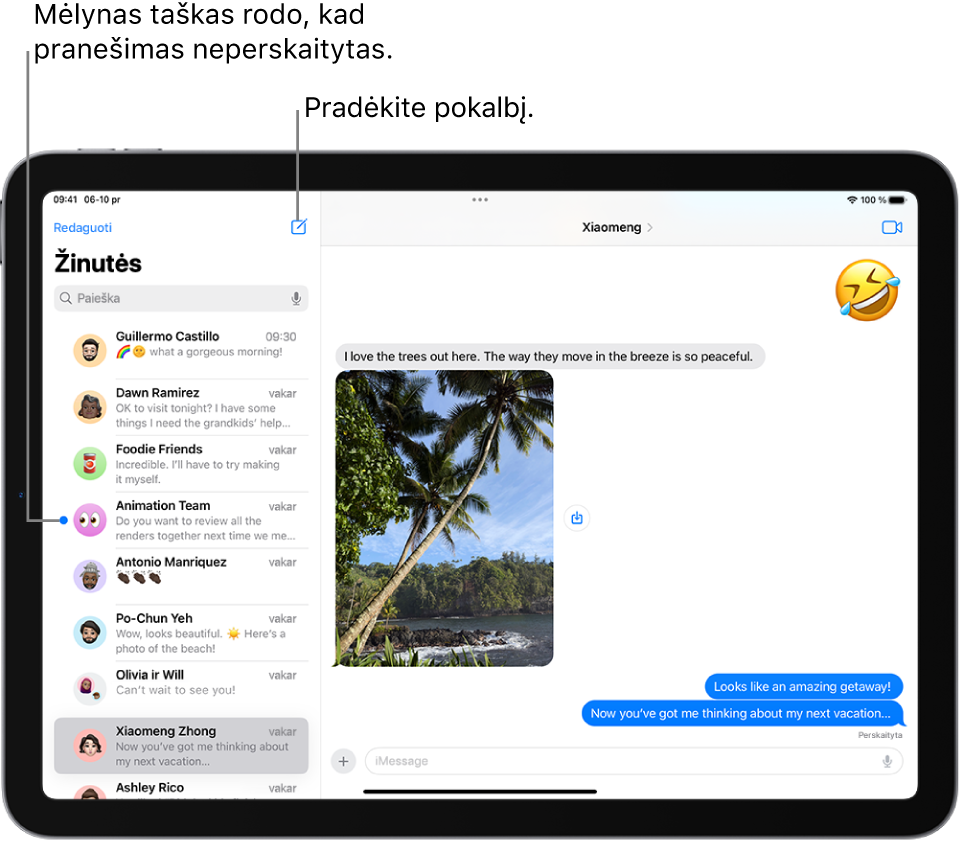Tap Antonio Manriquez's avatar

90,576
